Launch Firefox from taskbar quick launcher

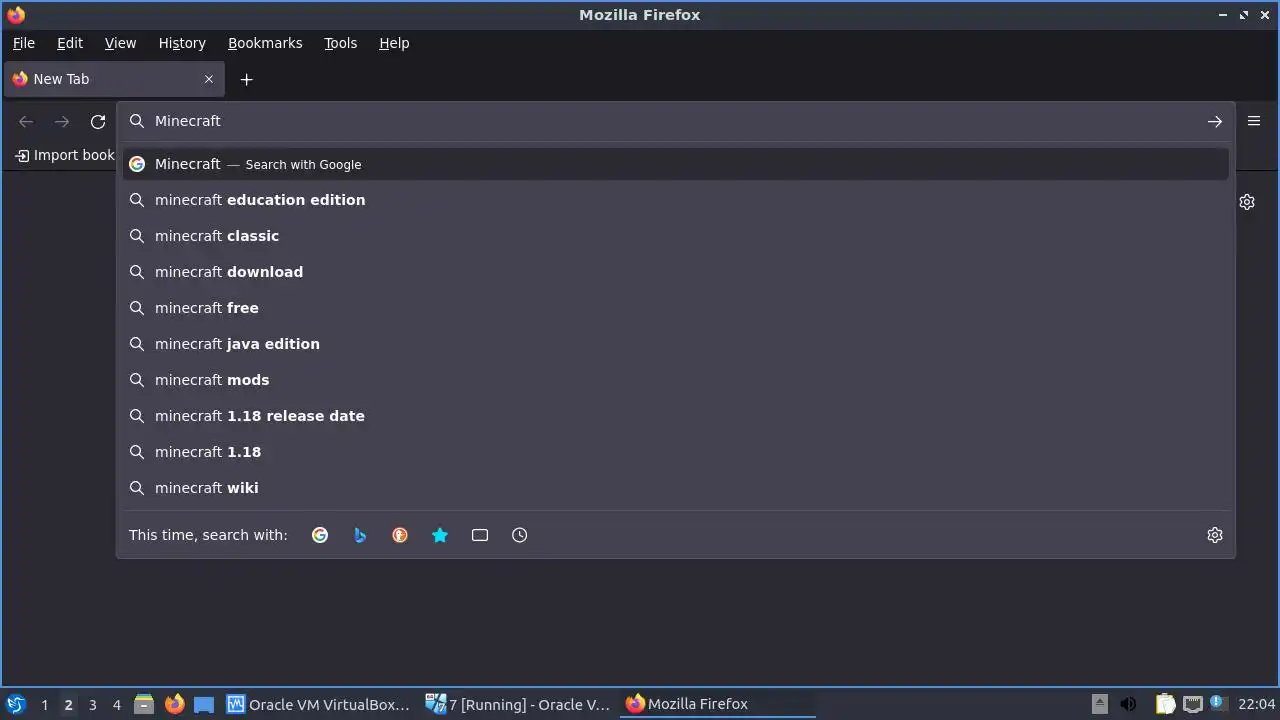pyautogui.click(x=174, y=704)
